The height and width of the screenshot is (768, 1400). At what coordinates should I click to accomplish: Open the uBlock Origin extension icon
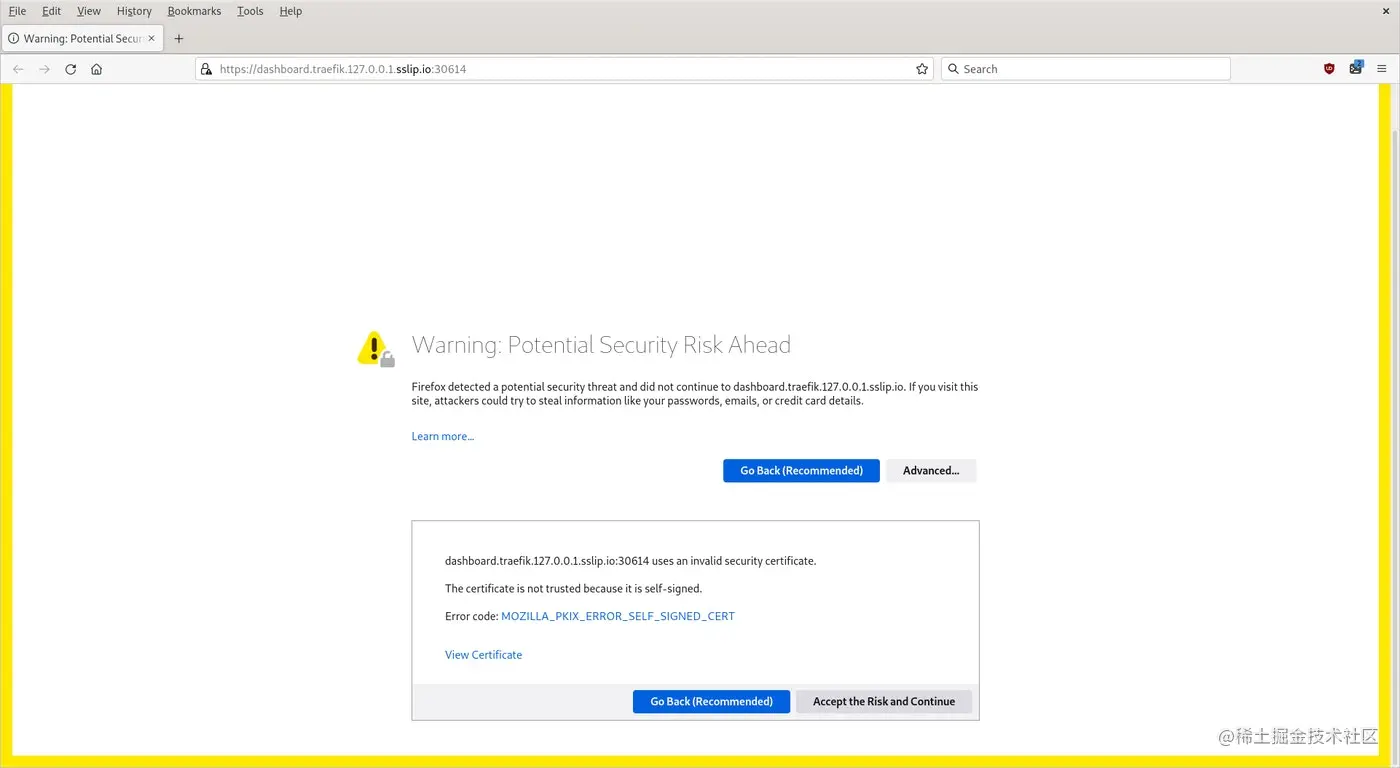tap(1329, 69)
